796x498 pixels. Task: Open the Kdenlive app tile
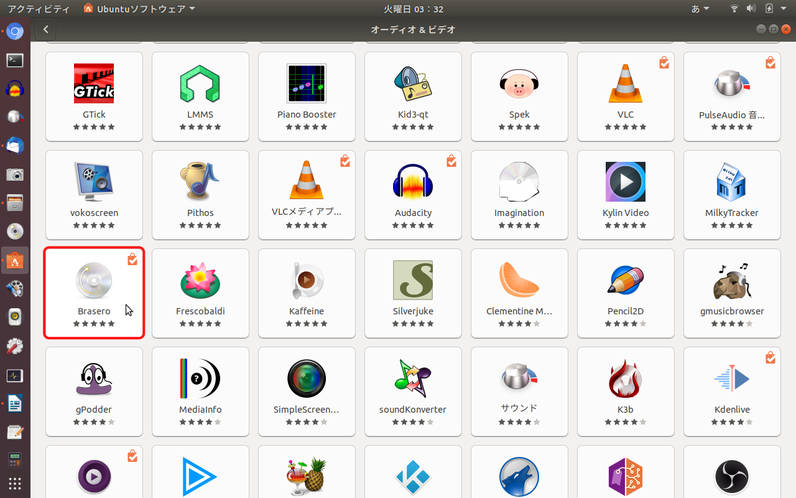[x=732, y=391]
